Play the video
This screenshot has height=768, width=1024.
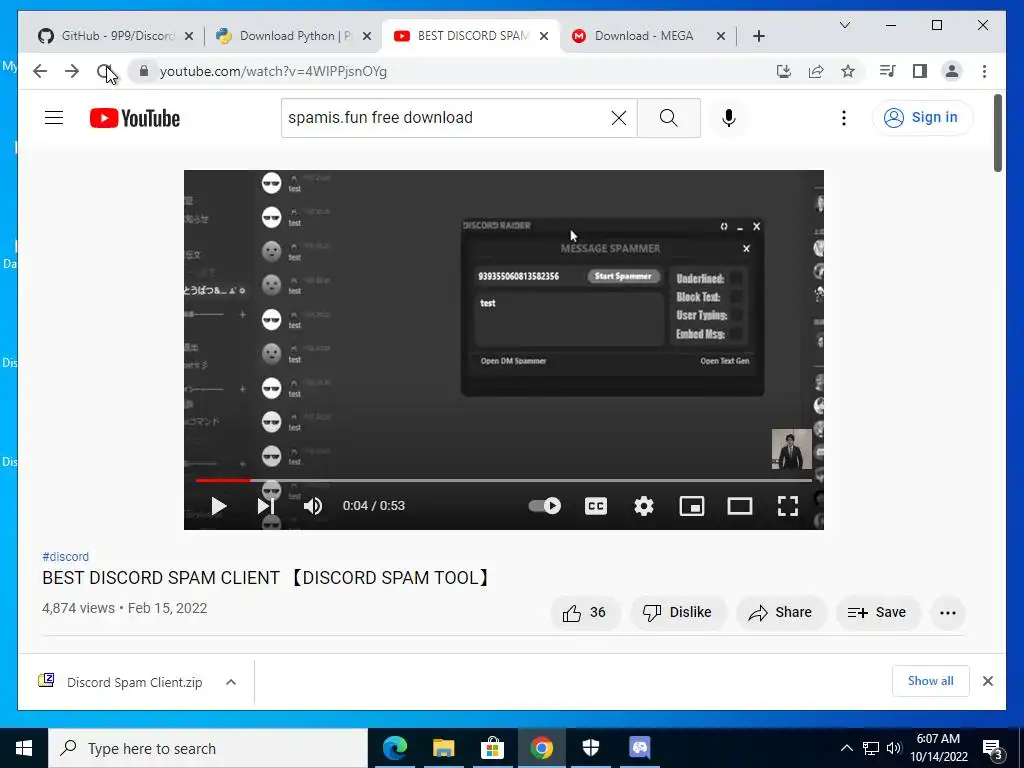pos(218,506)
